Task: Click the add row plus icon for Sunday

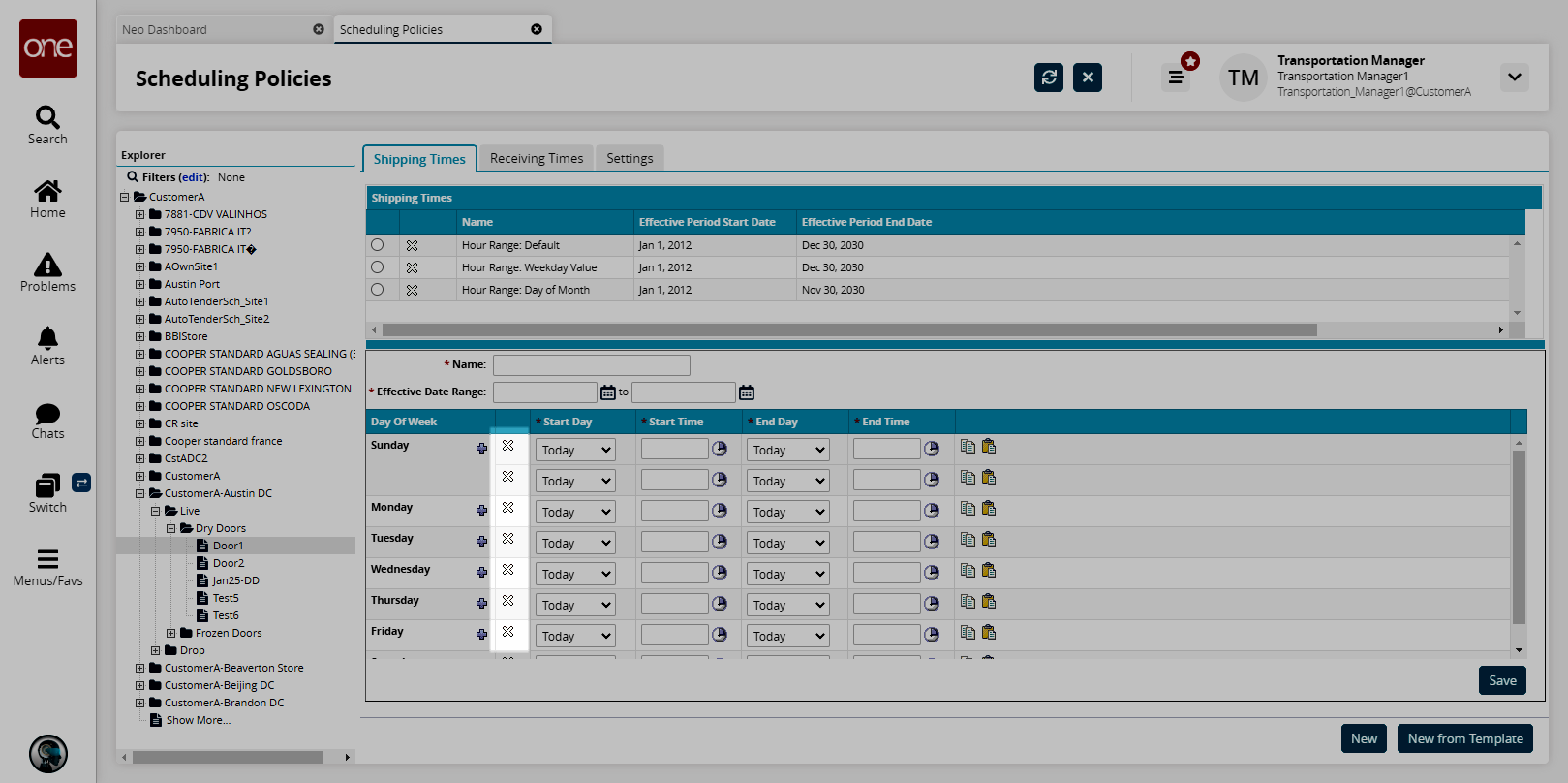Action: [x=481, y=448]
